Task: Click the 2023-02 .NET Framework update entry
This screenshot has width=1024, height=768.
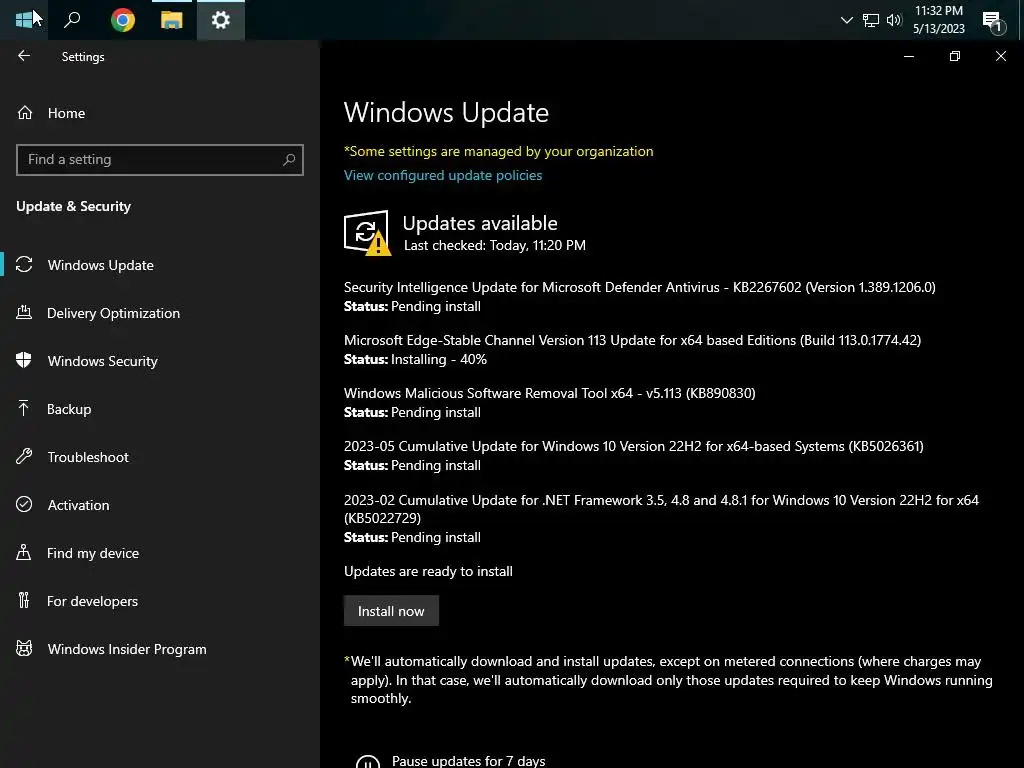Action: [x=661, y=519]
